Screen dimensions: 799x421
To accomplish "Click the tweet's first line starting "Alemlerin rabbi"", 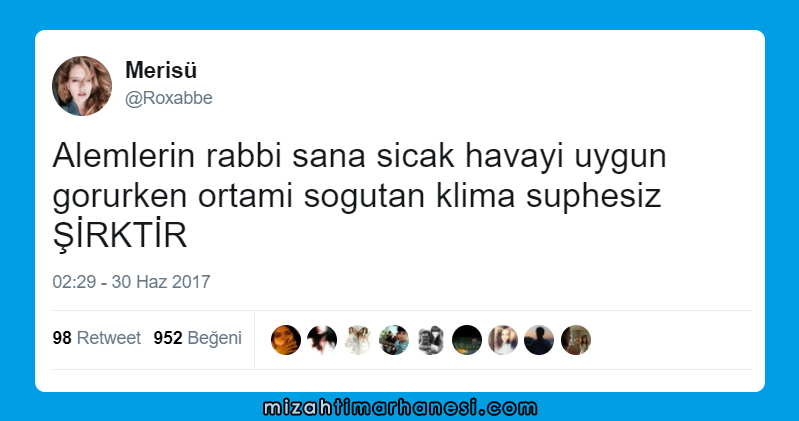I will (359, 156).
